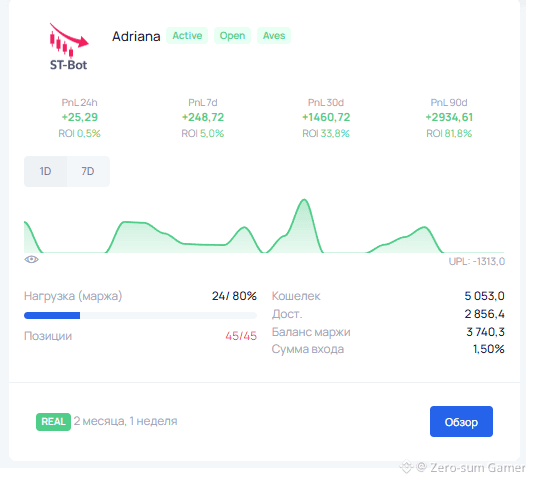Click the Aves tag badge
Image resolution: width=533 pixels, height=483 pixels.
[x=274, y=36]
